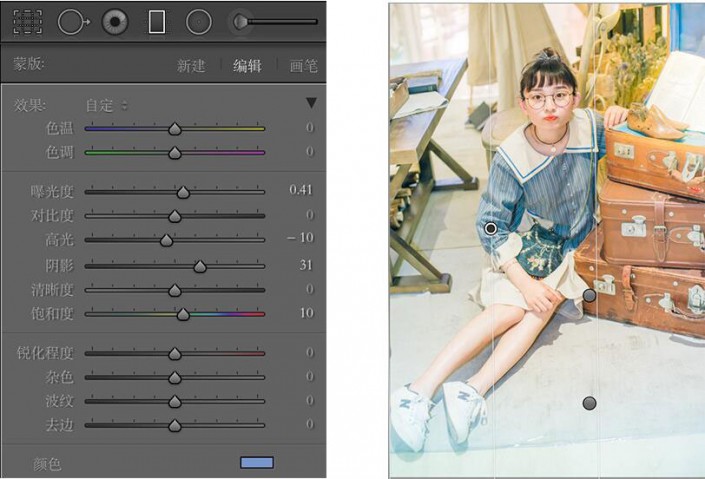
Task: Click the 杂色 slider handle
Action: pyautogui.click(x=175, y=377)
